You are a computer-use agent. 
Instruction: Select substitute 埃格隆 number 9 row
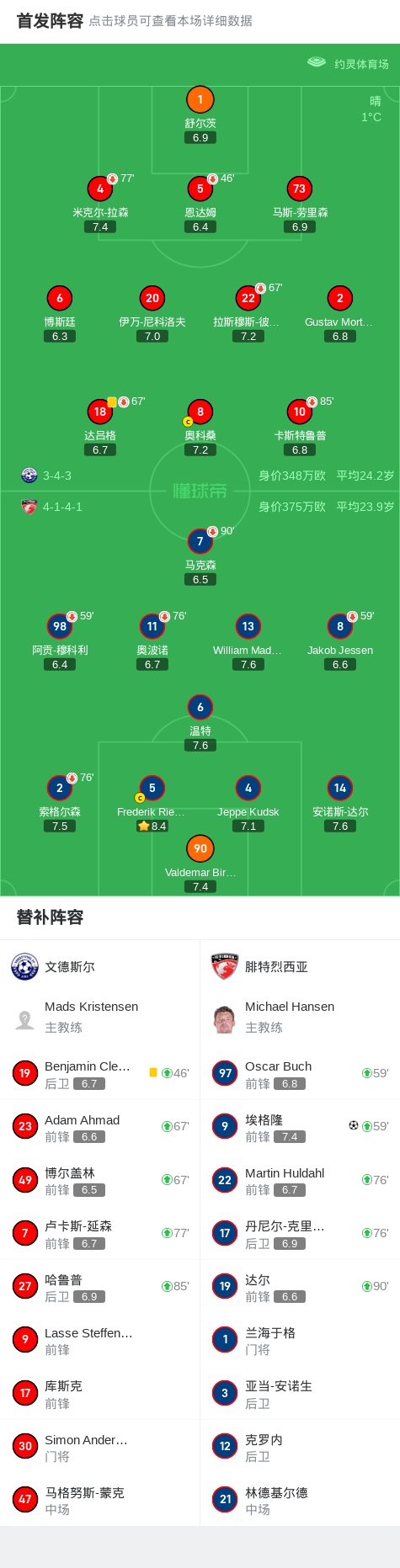pyautogui.click(x=300, y=1126)
